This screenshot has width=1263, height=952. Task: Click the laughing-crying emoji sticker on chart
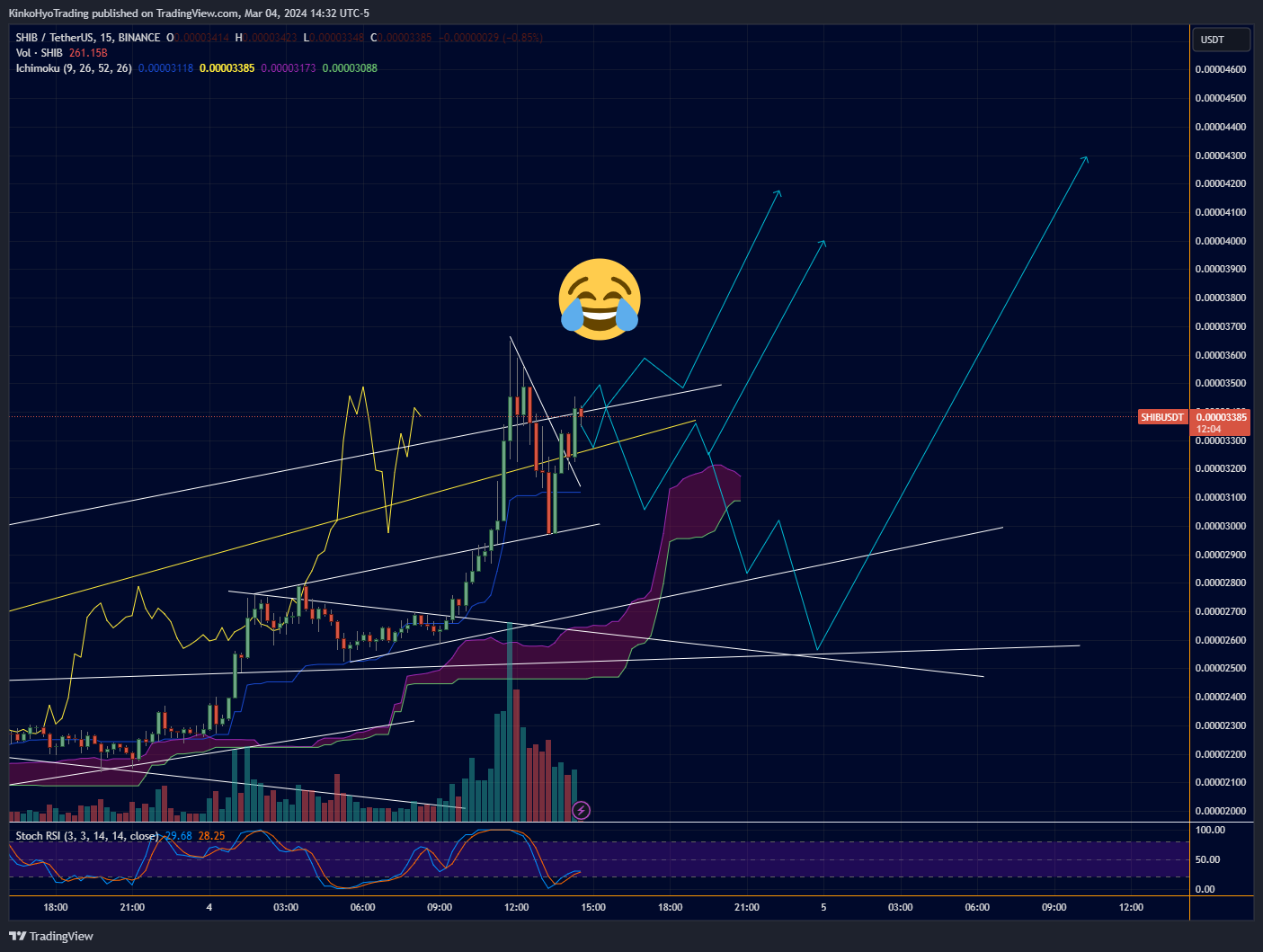[x=600, y=299]
